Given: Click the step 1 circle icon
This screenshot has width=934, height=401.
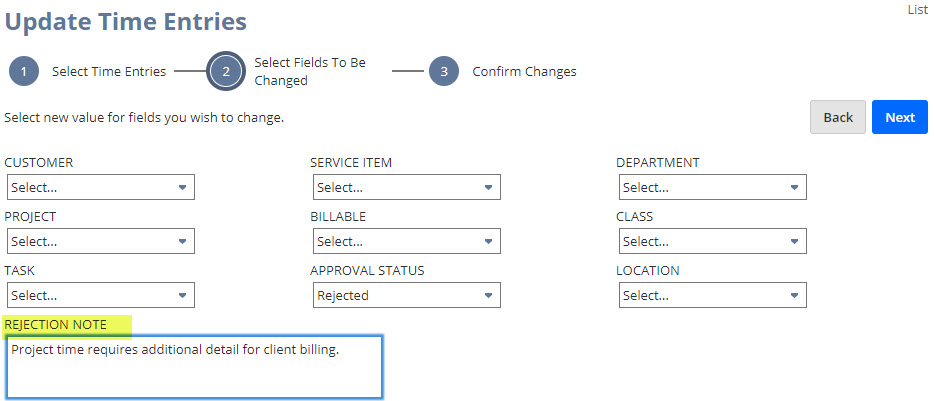Looking at the screenshot, I should coord(24,72).
